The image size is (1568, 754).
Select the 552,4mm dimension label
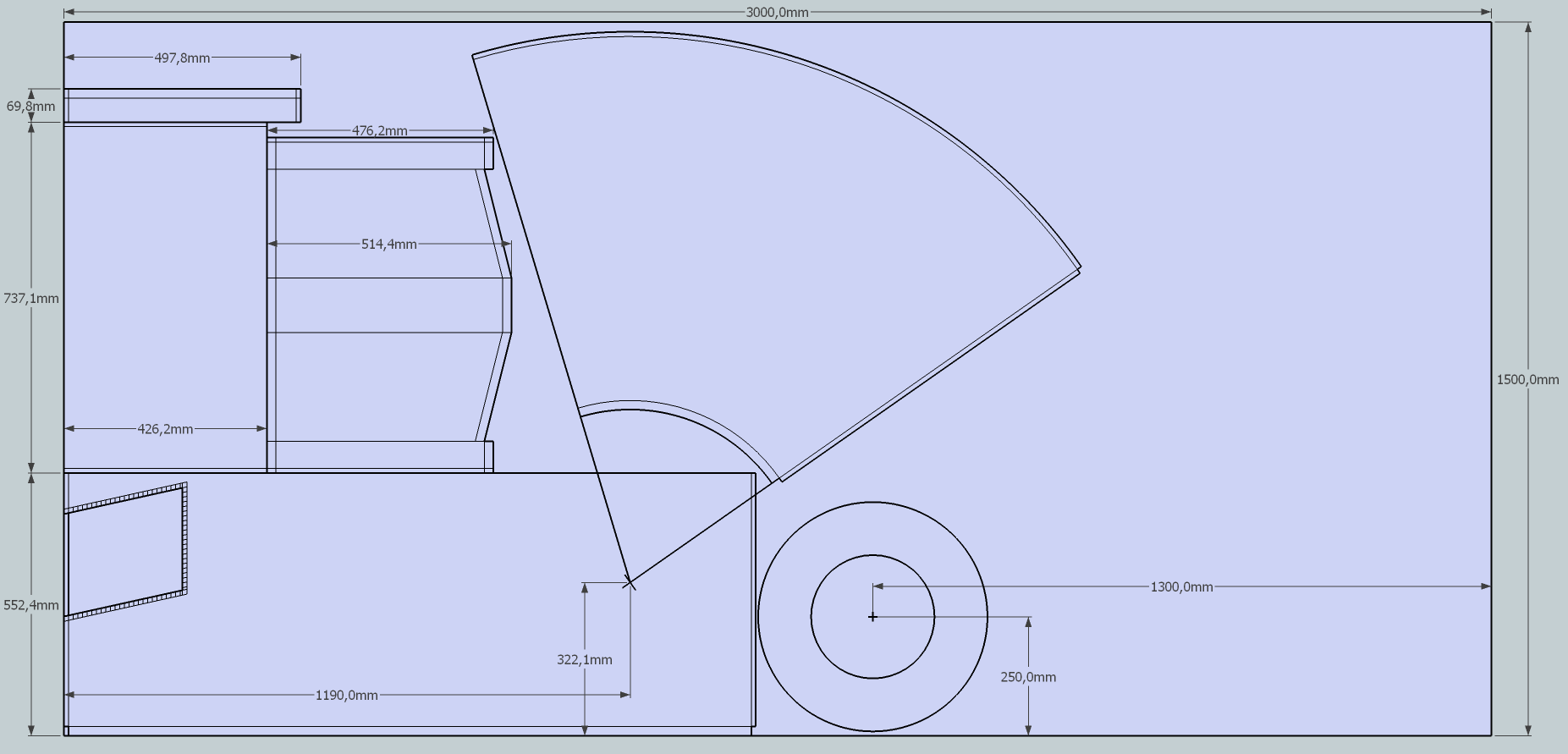[x=31, y=605]
